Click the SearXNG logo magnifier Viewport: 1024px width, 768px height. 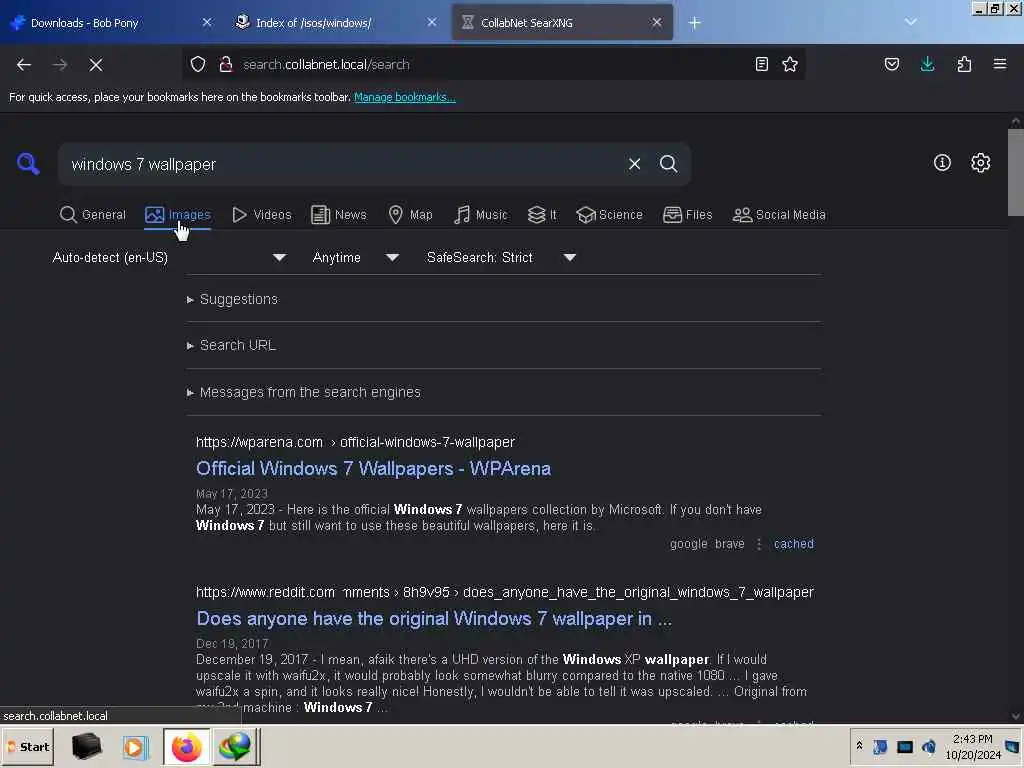tap(27, 163)
